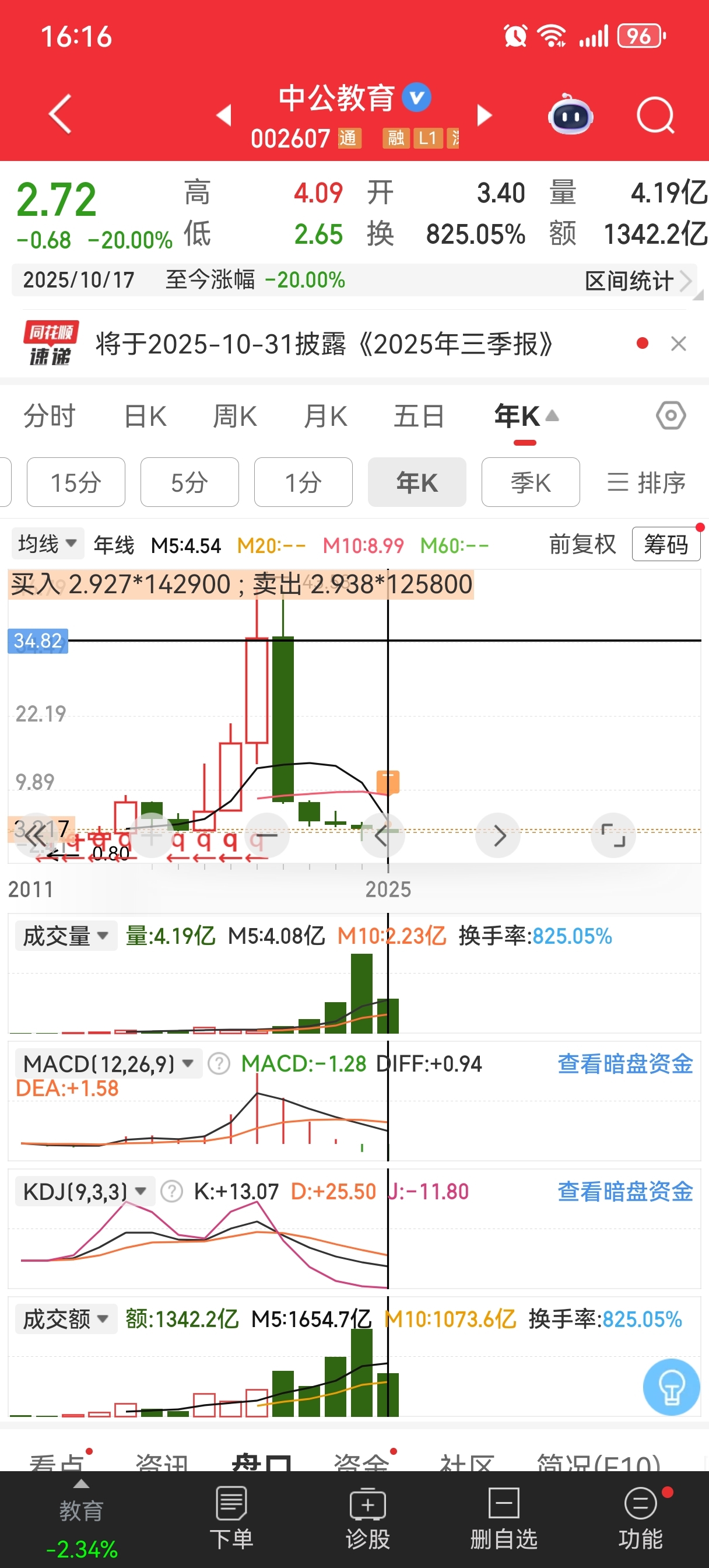Tap the alarm icon in the status bar
The height and width of the screenshot is (1568, 709).
(x=515, y=36)
